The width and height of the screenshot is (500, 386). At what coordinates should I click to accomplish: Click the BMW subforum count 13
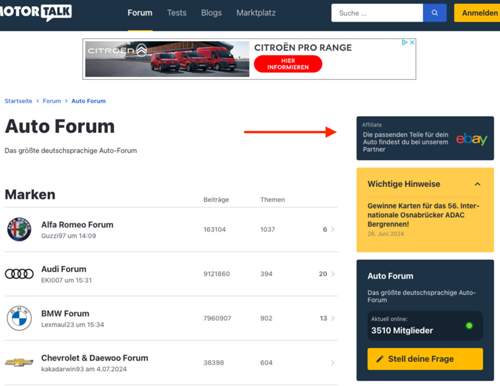(x=323, y=318)
